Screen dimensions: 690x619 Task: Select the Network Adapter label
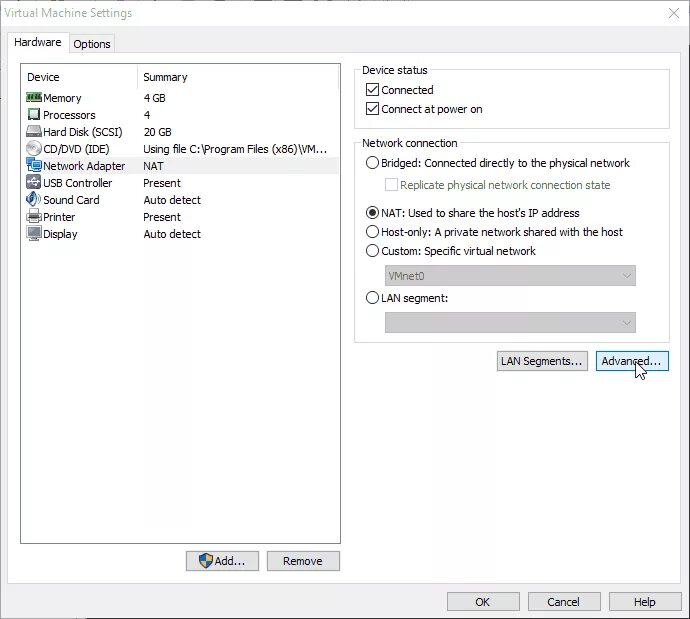pyautogui.click(x=84, y=166)
